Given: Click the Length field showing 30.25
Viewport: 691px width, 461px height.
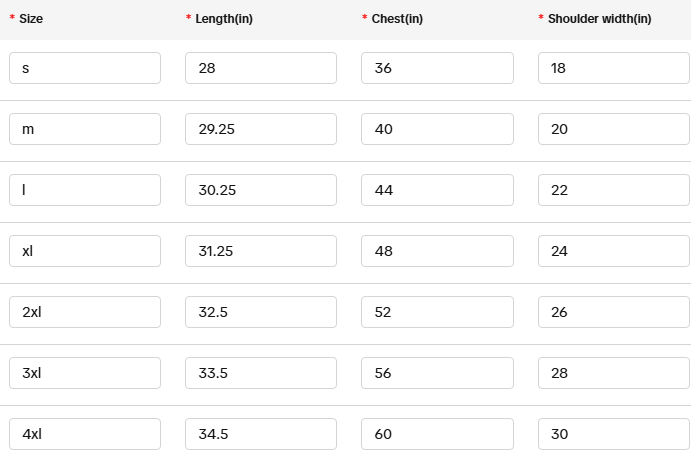Looking at the screenshot, I should click(261, 190).
